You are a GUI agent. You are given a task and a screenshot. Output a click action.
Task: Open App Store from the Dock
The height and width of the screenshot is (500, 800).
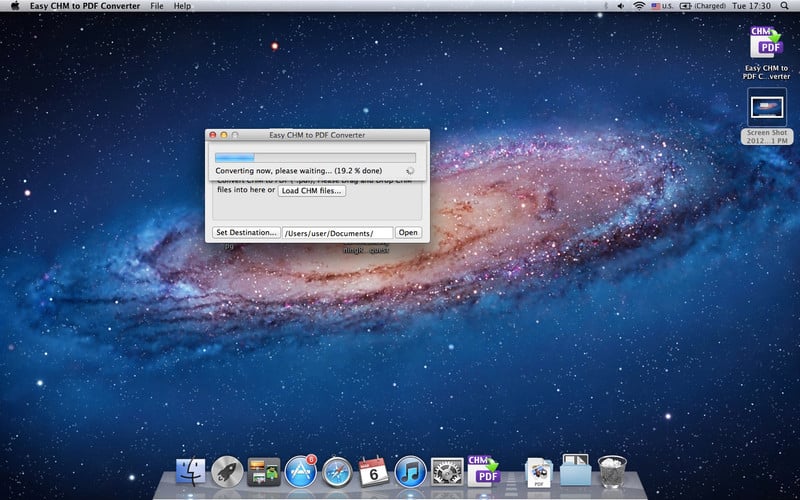(301, 471)
